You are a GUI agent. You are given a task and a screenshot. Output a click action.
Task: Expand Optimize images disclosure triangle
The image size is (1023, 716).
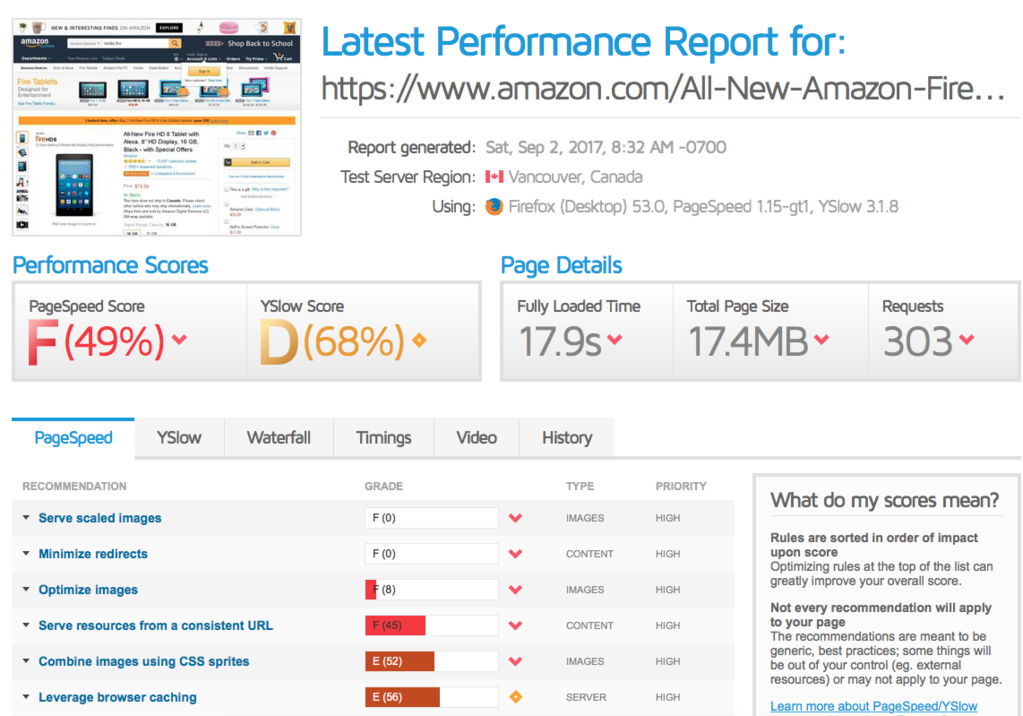tap(26, 589)
